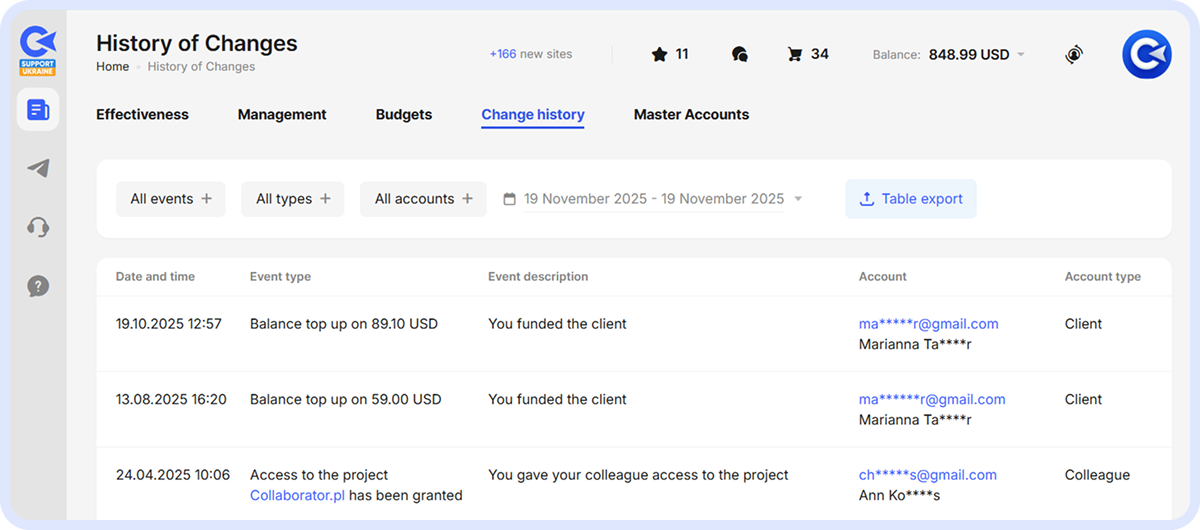The height and width of the screenshot is (530, 1200).
Task: Open the Collaborator.pl project link
Action: point(297,495)
